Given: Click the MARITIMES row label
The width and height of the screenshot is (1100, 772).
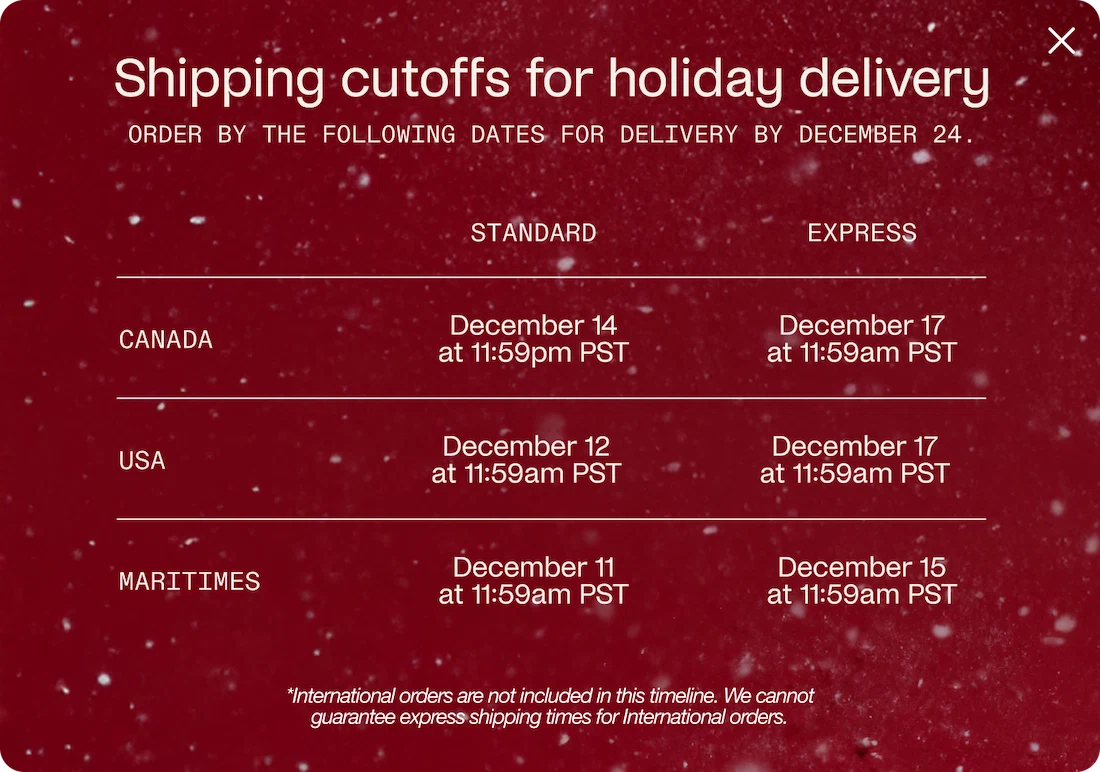Looking at the screenshot, I should click(x=189, y=581).
